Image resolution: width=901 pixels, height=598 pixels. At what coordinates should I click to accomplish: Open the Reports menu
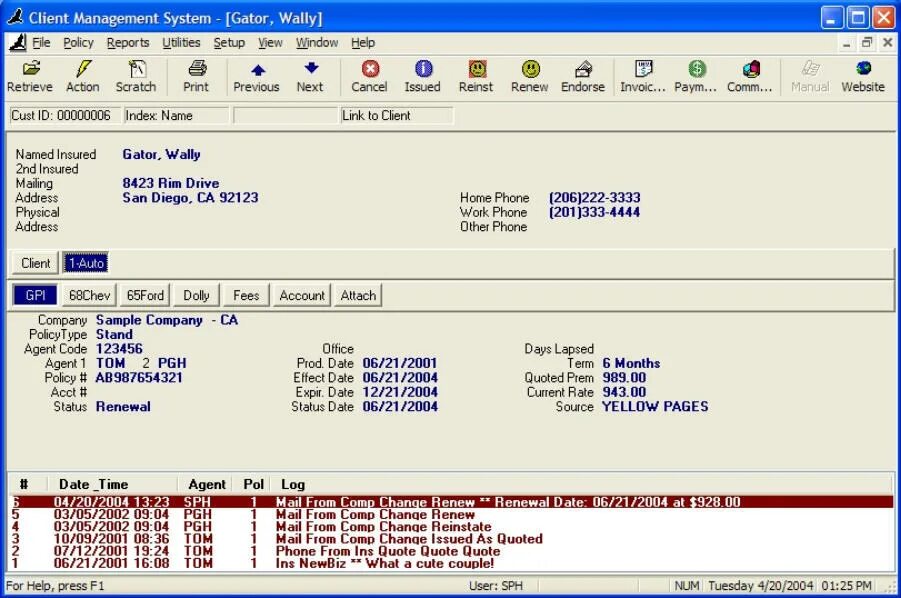[128, 43]
